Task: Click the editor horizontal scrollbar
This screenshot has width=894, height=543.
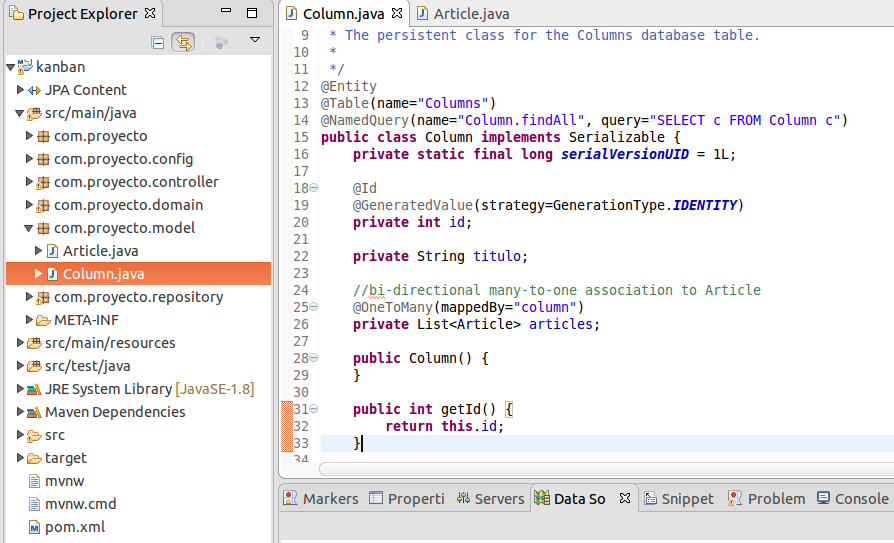Action: click(607, 469)
